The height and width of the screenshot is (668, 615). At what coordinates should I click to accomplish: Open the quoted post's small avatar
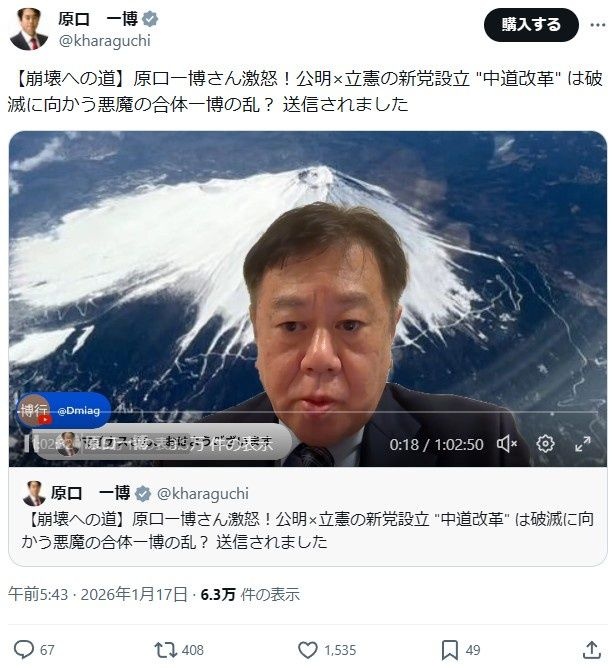coord(34,493)
